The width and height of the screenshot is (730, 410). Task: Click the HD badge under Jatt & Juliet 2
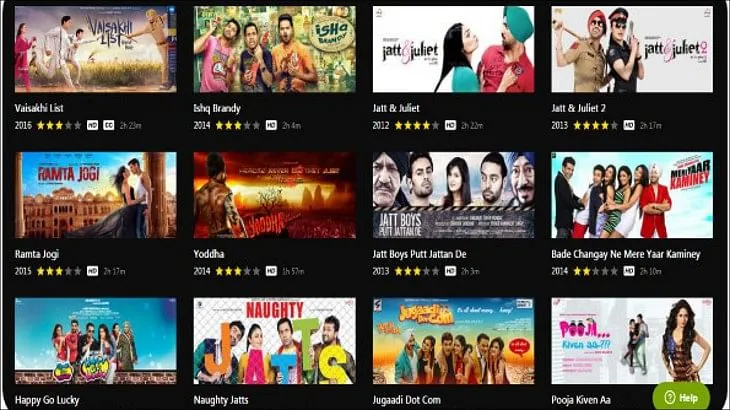629,125
